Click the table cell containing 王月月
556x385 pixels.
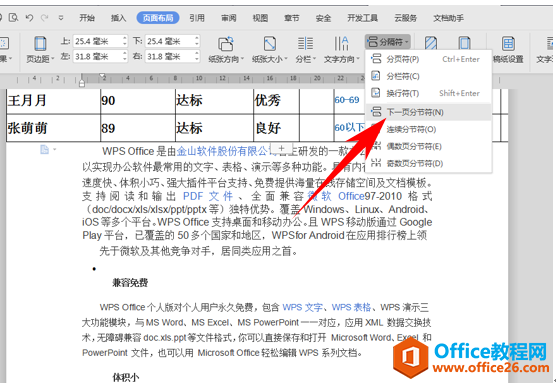point(54,101)
